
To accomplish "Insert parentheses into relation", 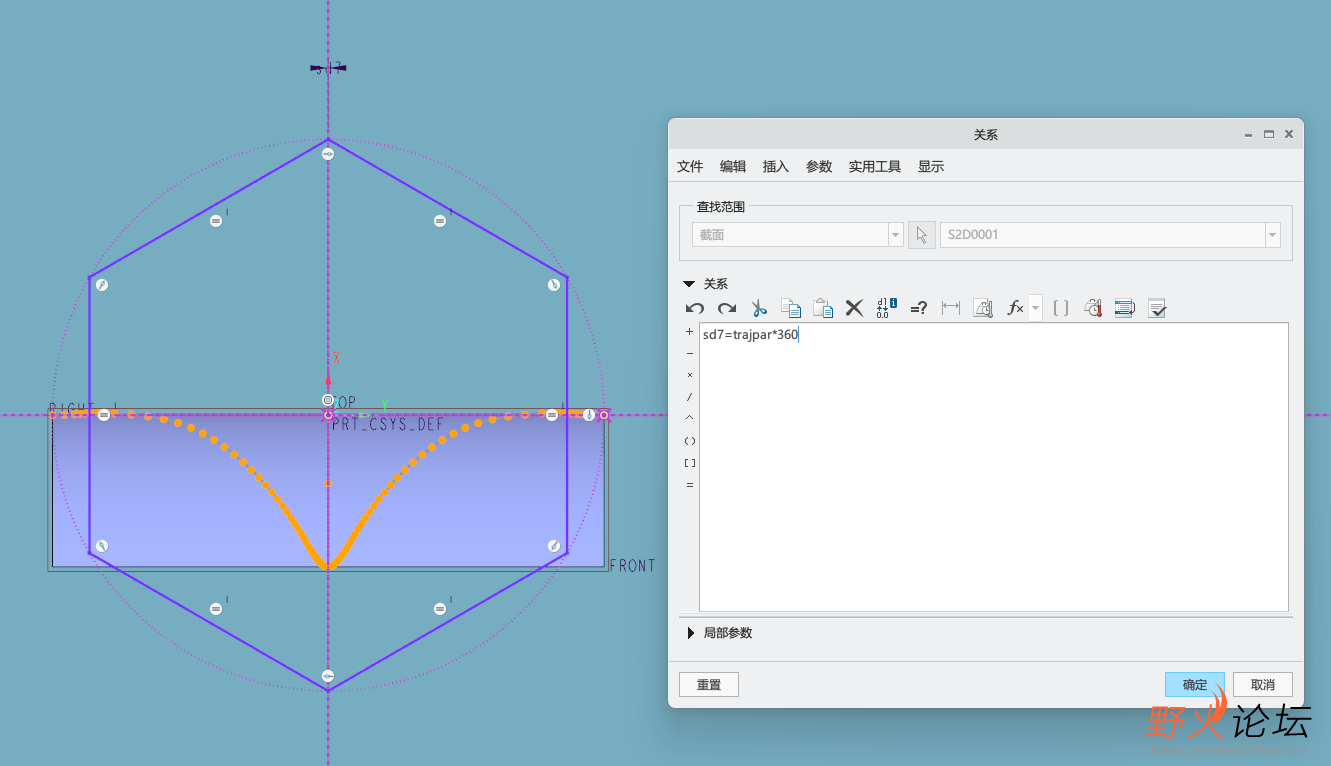I will point(689,441).
